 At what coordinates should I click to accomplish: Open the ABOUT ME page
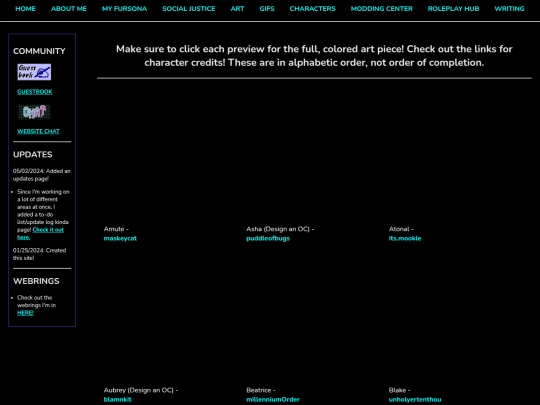coord(69,9)
